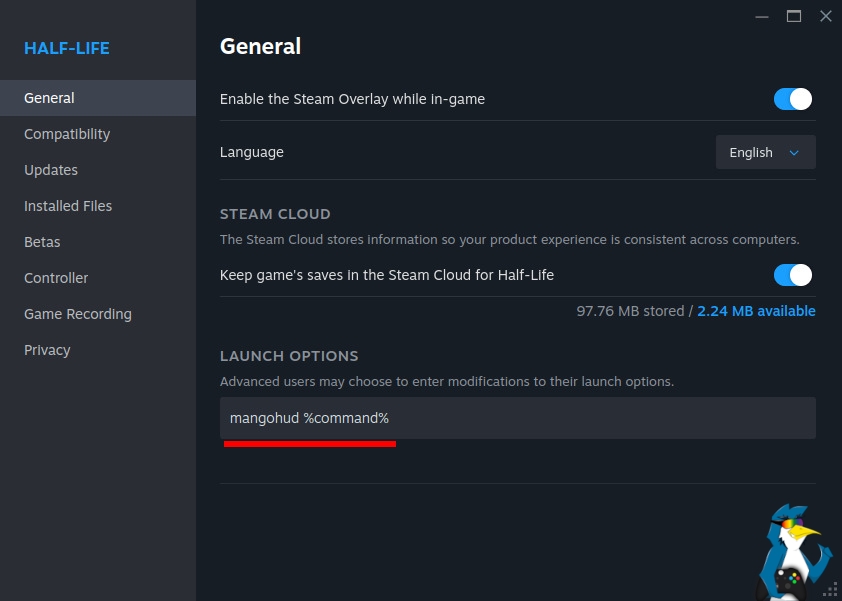Click the penguin mascot logo
Screen dimensions: 842x601
point(794,553)
